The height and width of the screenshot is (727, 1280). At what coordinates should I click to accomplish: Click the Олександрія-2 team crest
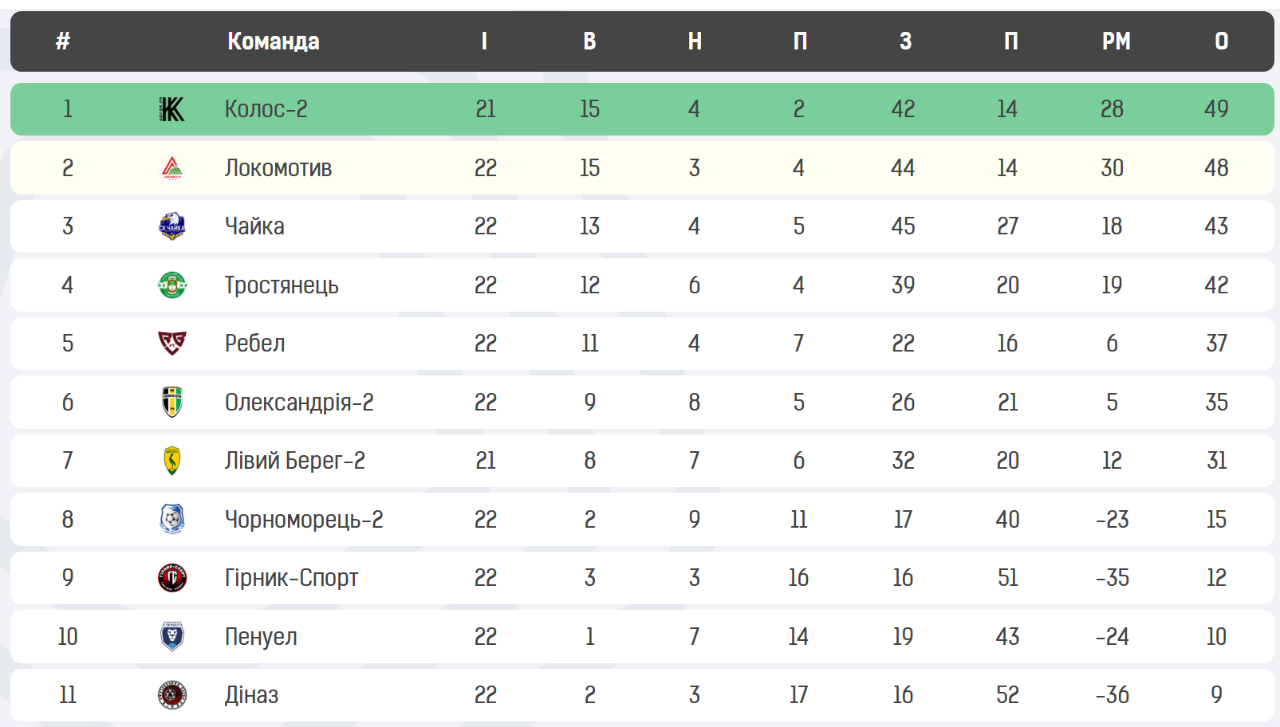pyautogui.click(x=172, y=402)
